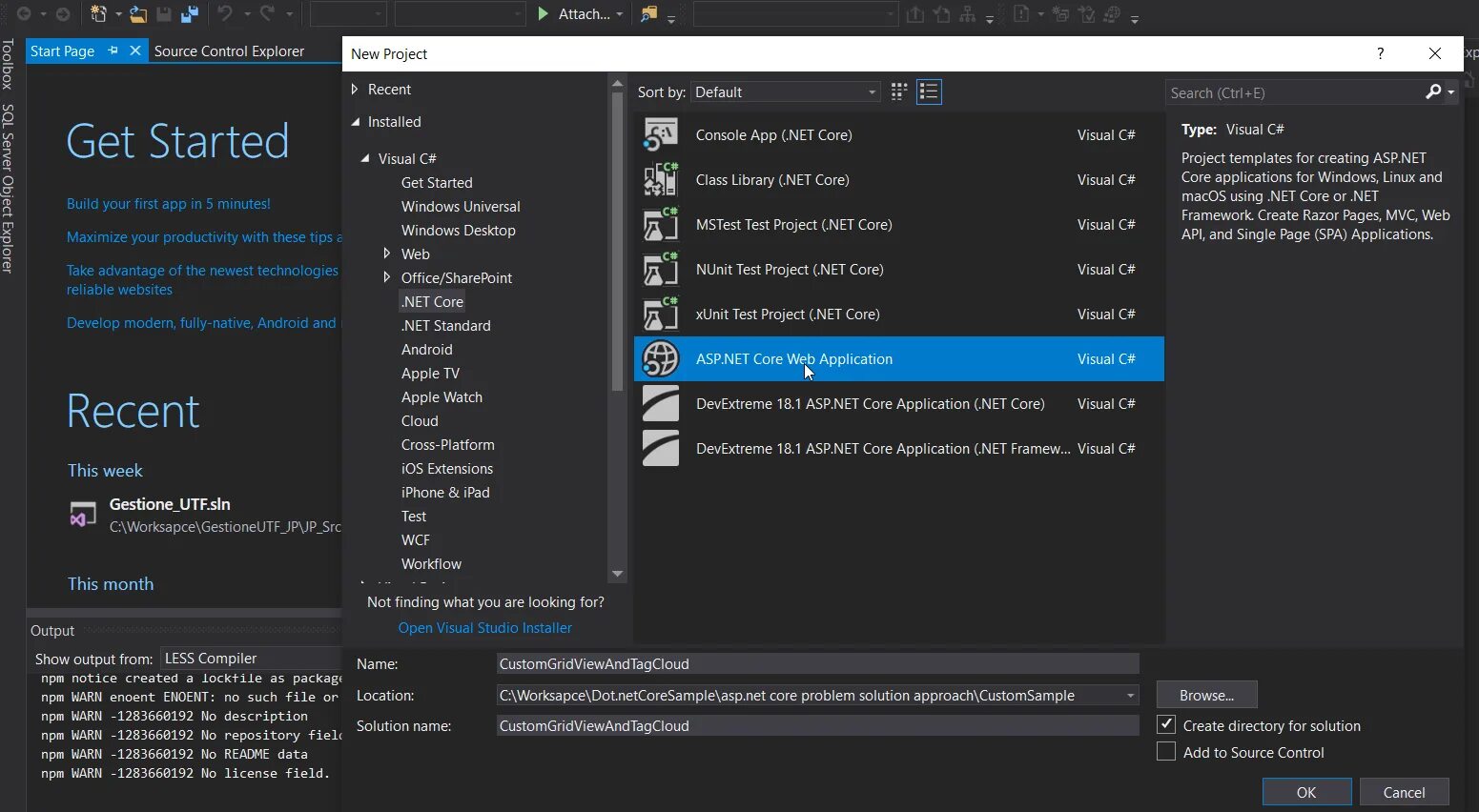Image resolution: width=1479 pixels, height=812 pixels.
Task: Enable Add to Source Control checkbox
Action: coord(1165,751)
